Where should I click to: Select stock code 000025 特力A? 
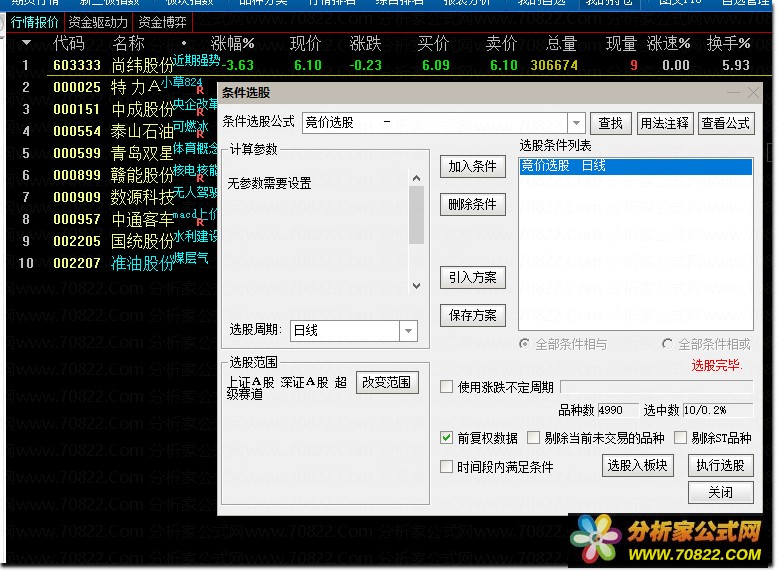click(77, 87)
